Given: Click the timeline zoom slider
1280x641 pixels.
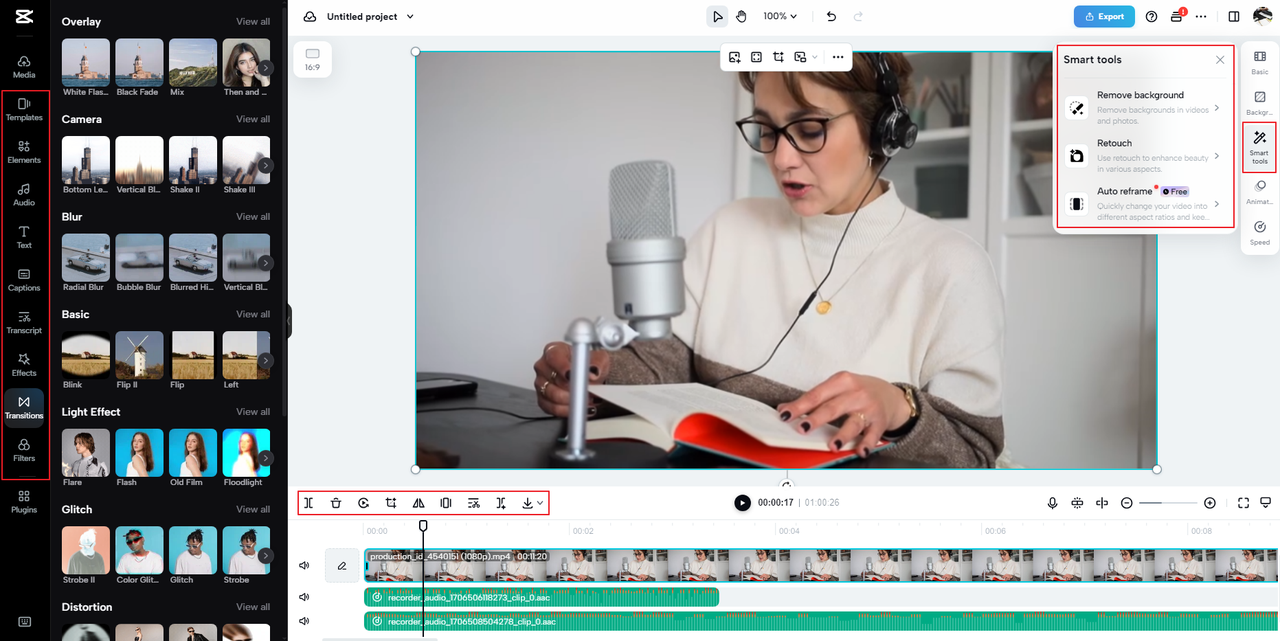Looking at the screenshot, I should [x=1168, y=503].
